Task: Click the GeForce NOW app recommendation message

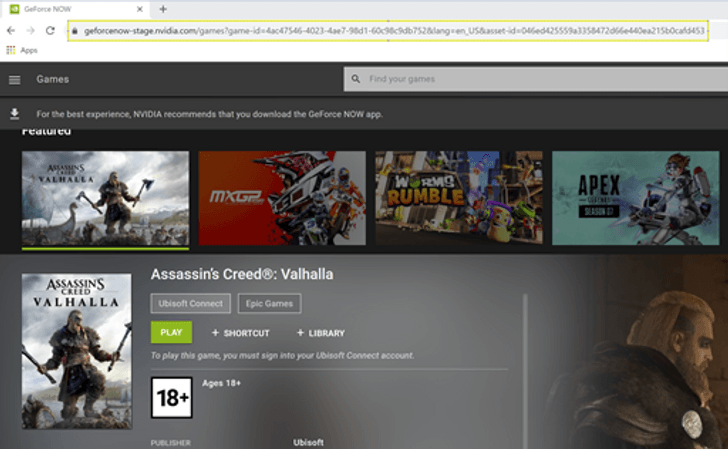Action: (209, 114)
